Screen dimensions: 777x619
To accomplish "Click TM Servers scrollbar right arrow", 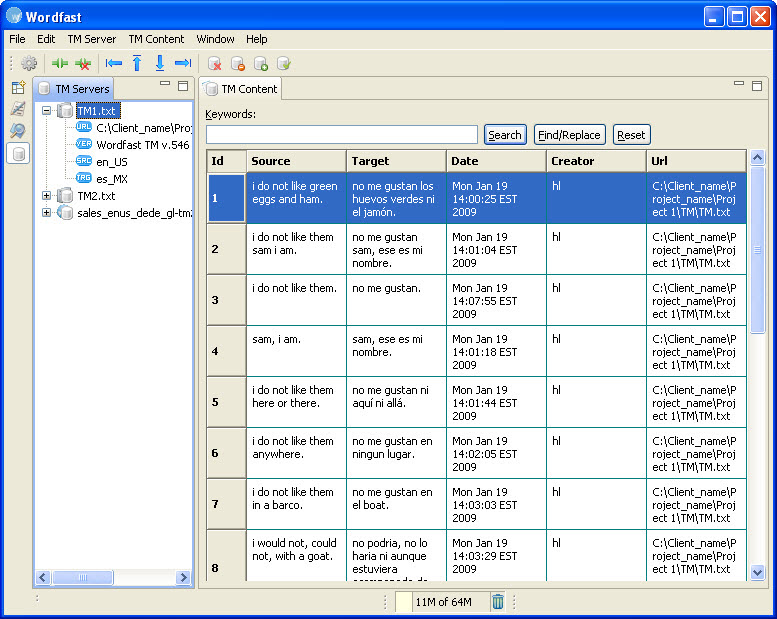I will (x=184, y=577).
